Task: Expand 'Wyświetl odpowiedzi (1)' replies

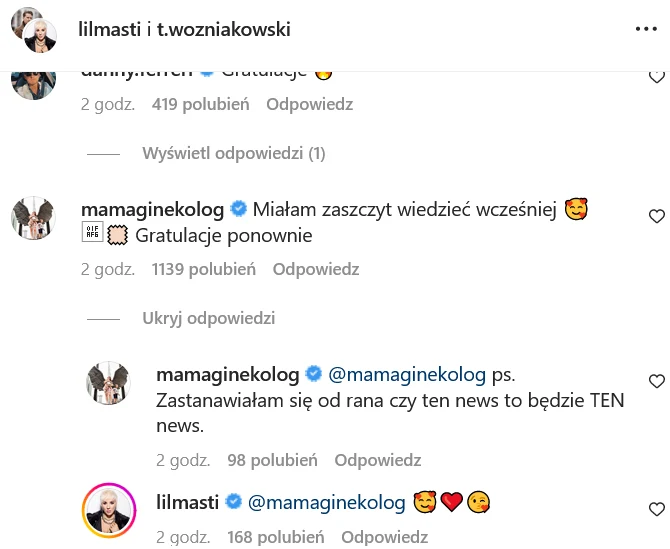Action: (234, 154)
